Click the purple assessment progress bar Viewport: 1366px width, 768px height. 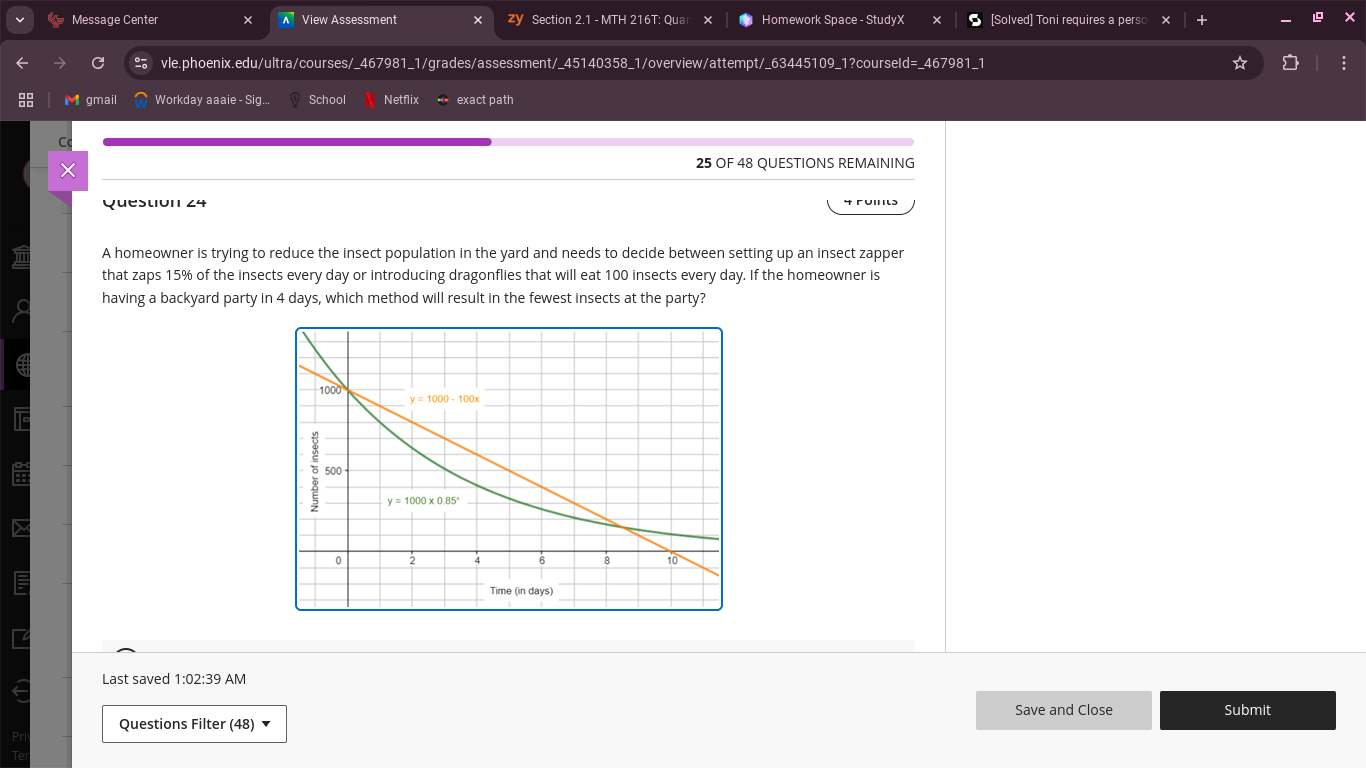tap(508, 142)
